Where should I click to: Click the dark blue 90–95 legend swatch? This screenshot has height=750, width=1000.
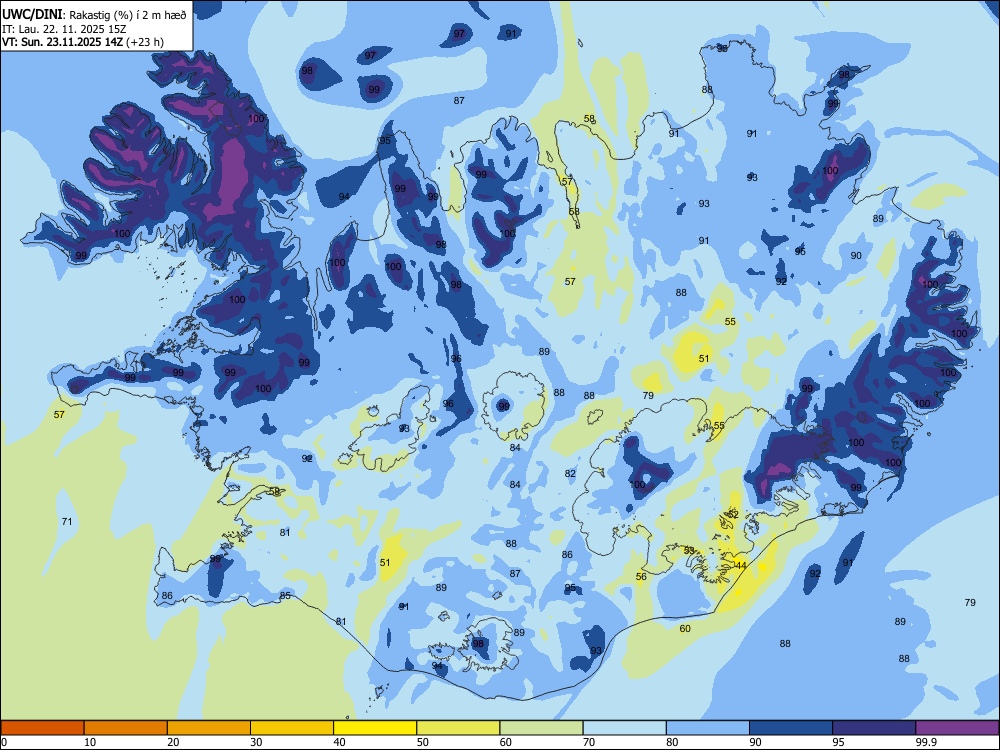click(x=791, y=728)
